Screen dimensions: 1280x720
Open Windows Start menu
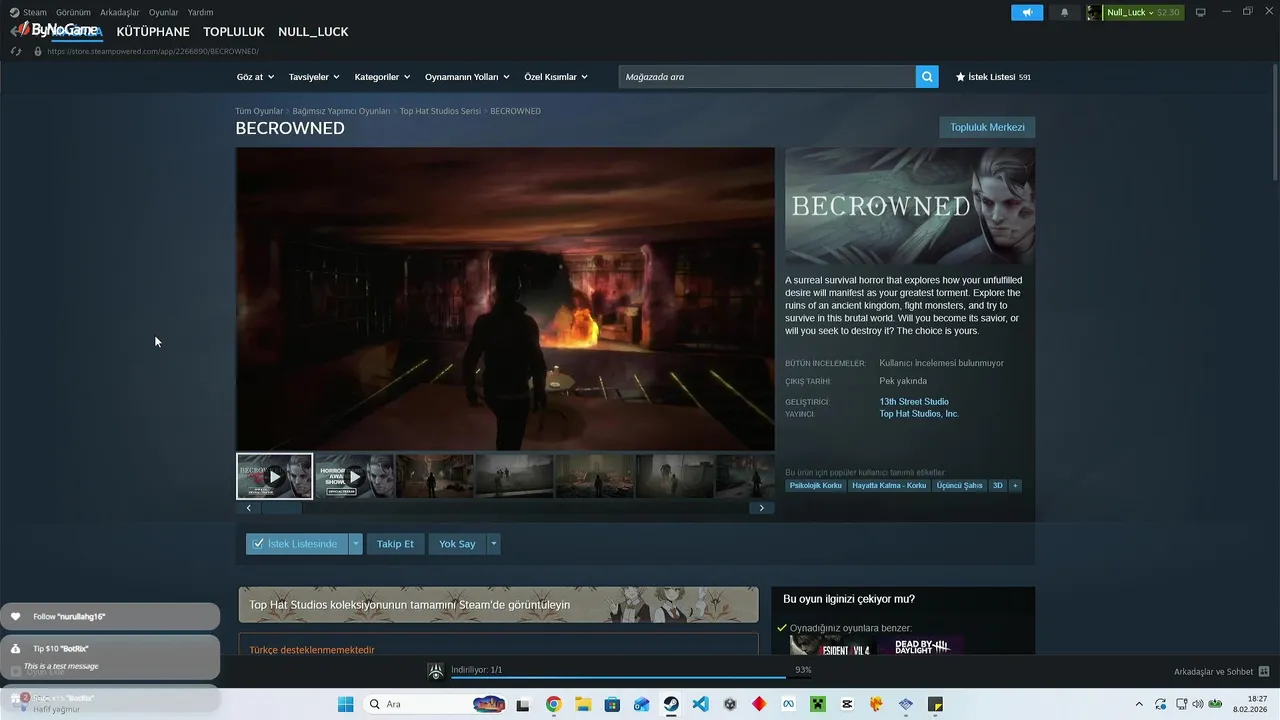[345, 704]
